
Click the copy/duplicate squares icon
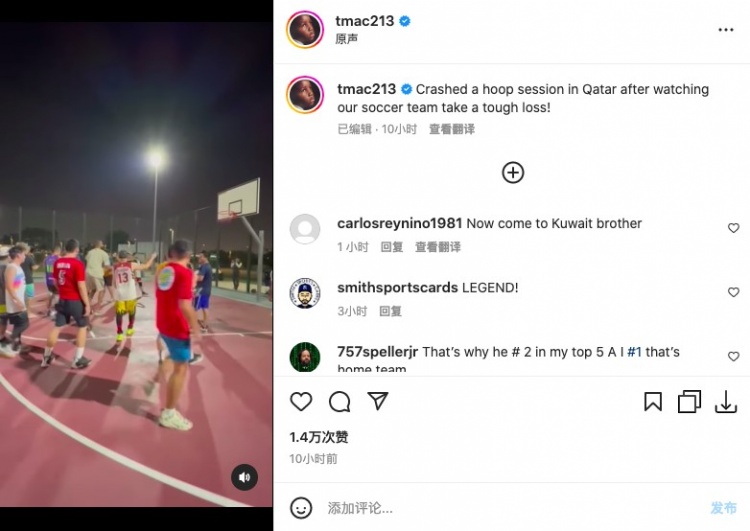689,401
